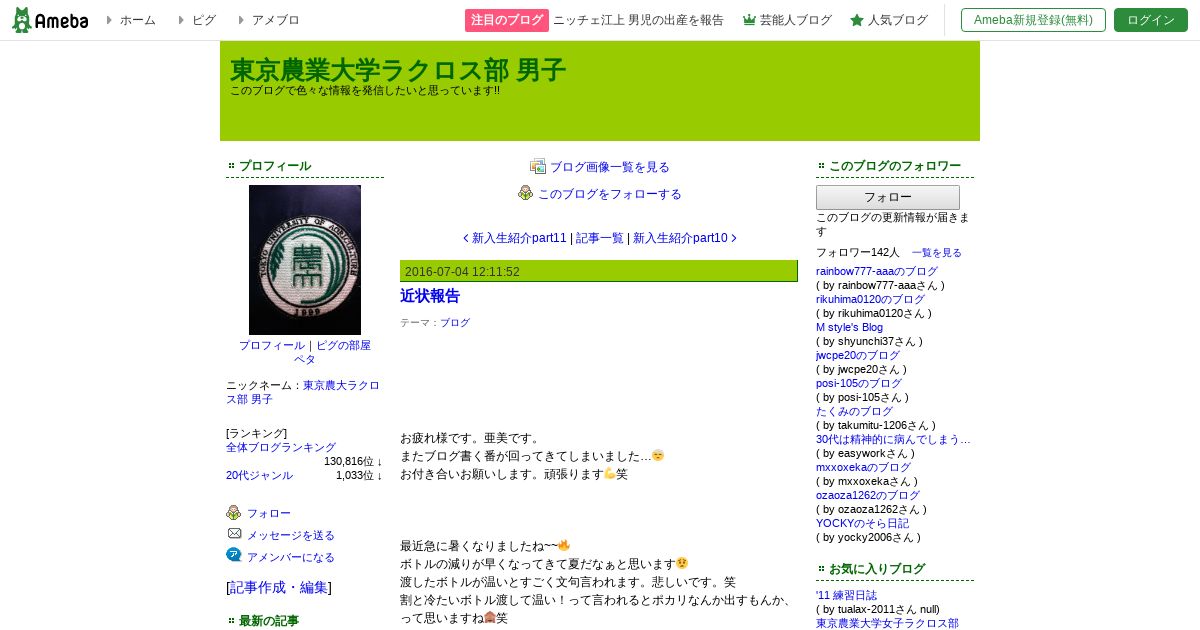1200x630 pixels.
Task: Open '11 練習日誌 favorite blog link
Action: coord(846,595)
